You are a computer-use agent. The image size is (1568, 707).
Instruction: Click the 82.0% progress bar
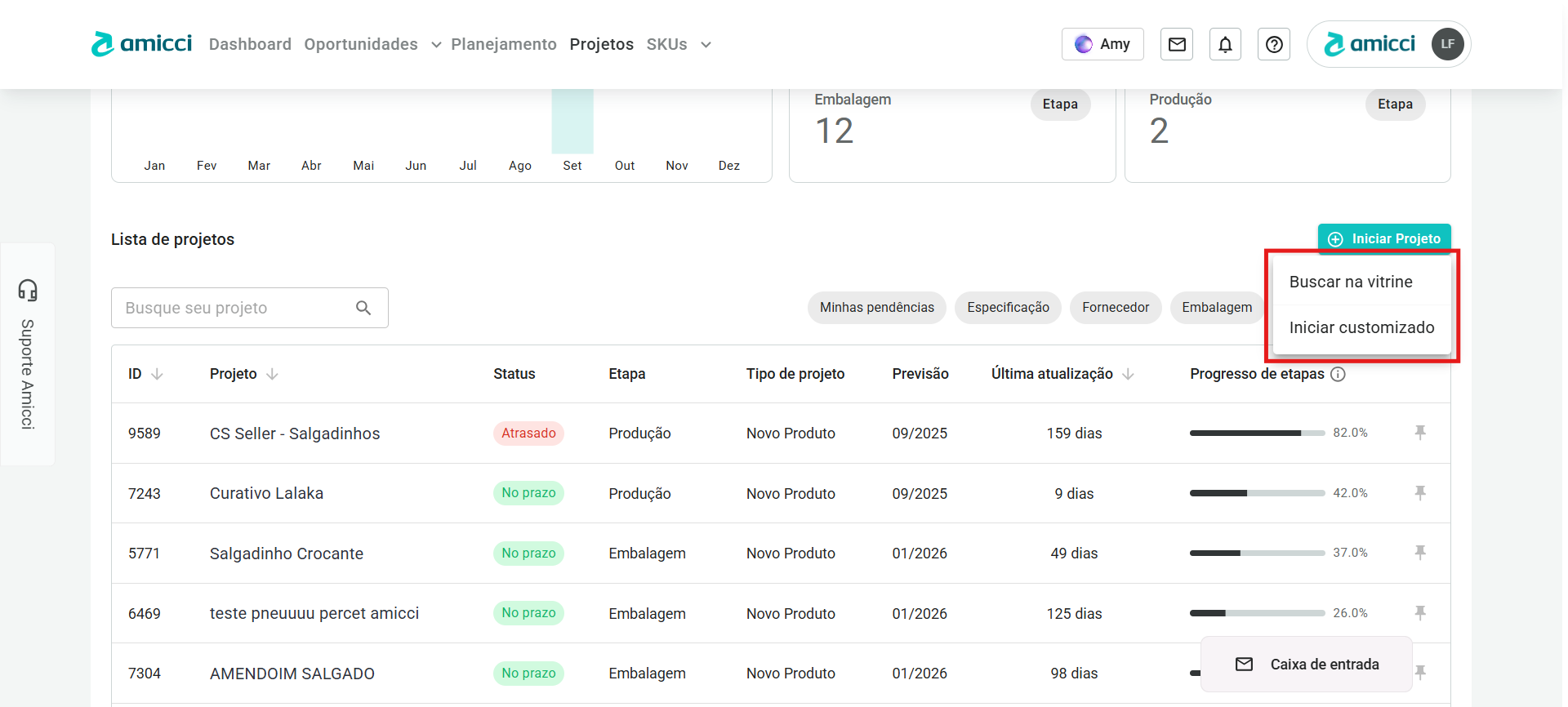pyautogui.click(x=1256, y=433)
